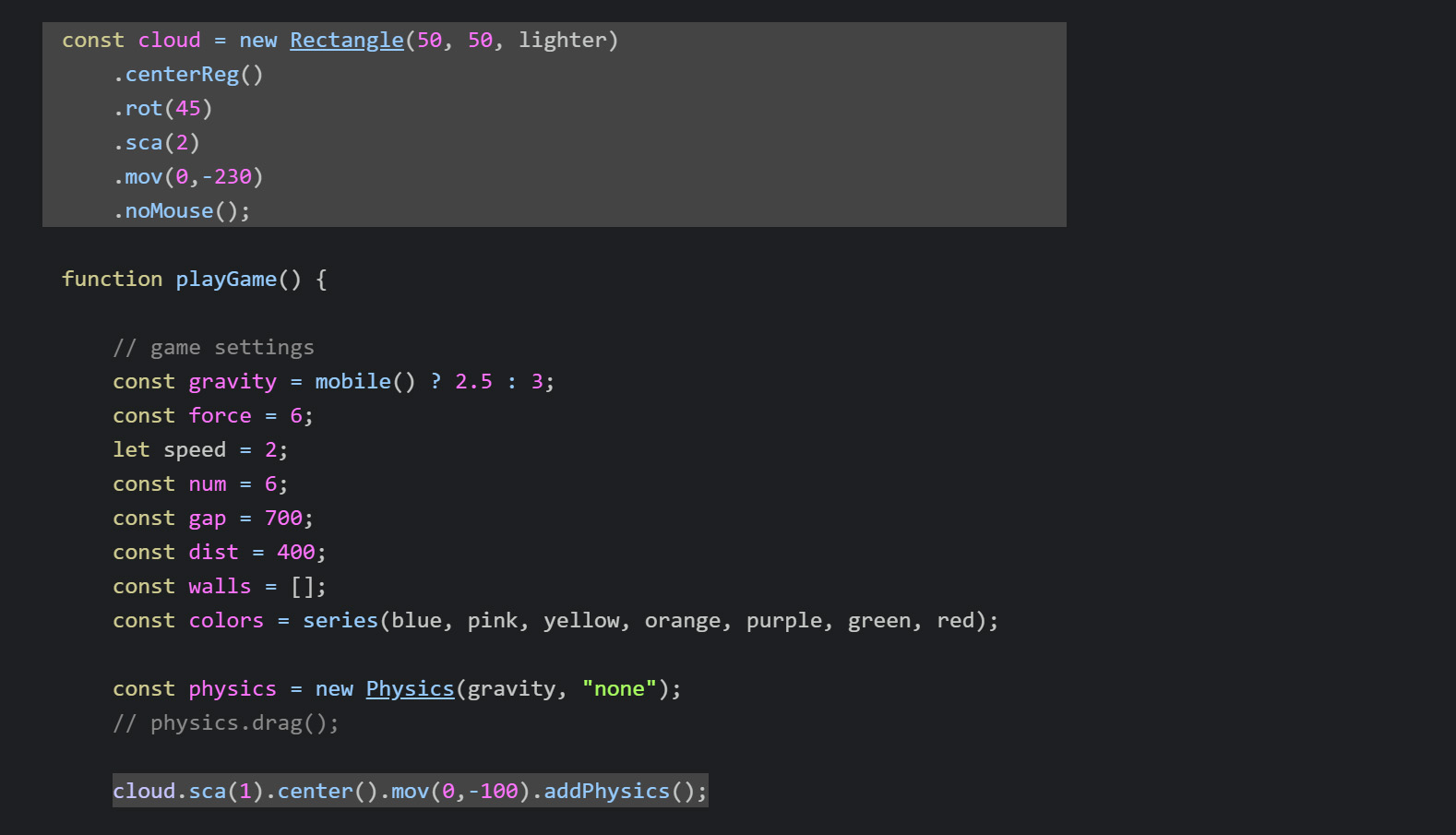Click the "const force = 6;" line

pos(213,416)
